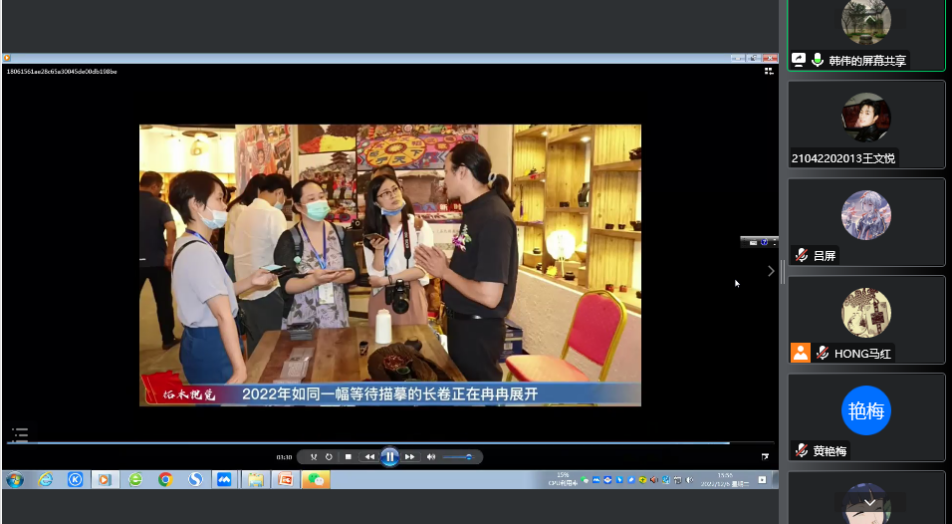Image resolution: width=952 pixels, height=524 pixels.
Task: Enter full screen view in player
Action: [765, 456]
